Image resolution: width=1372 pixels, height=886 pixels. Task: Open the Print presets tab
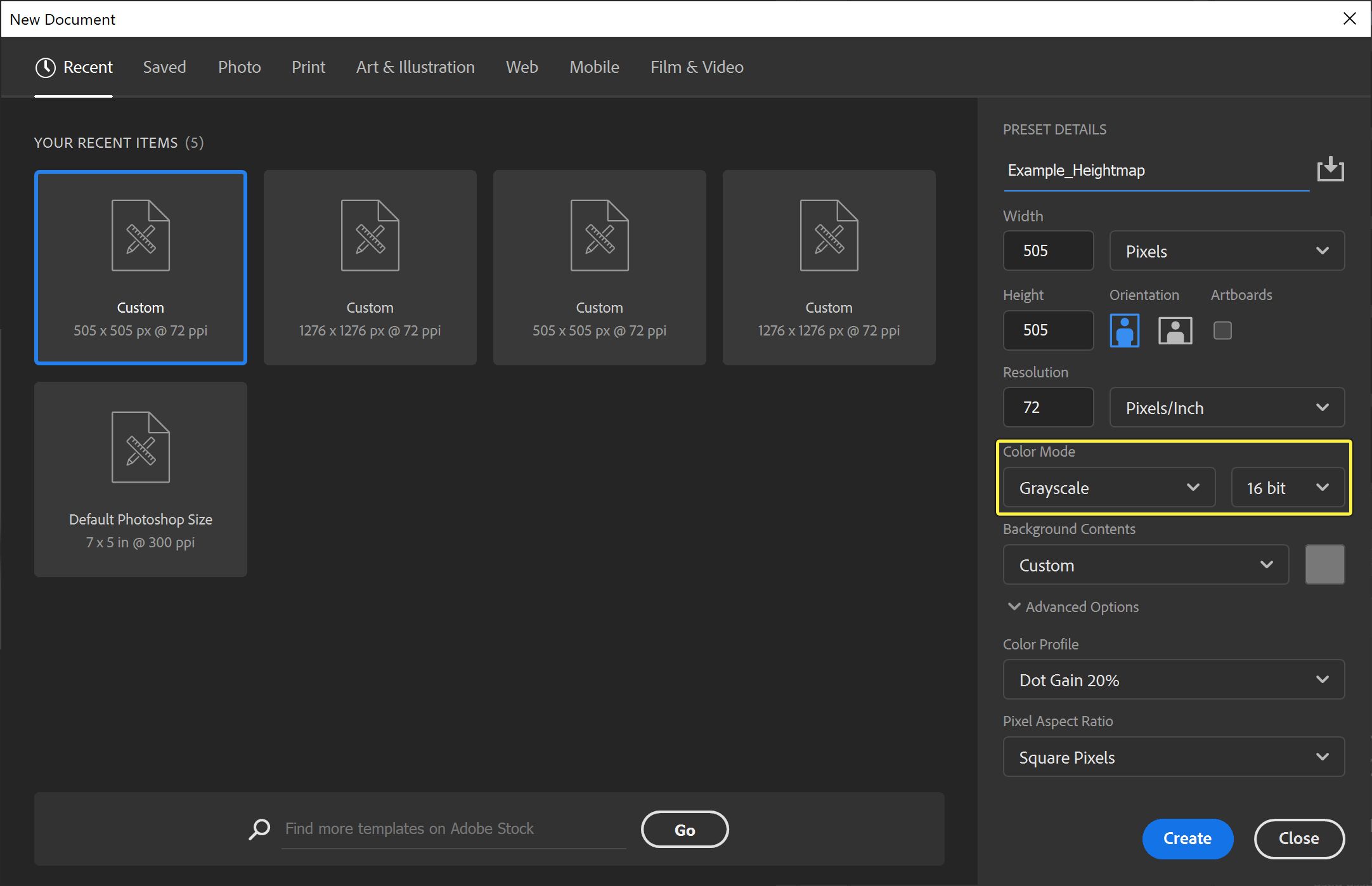308,67
